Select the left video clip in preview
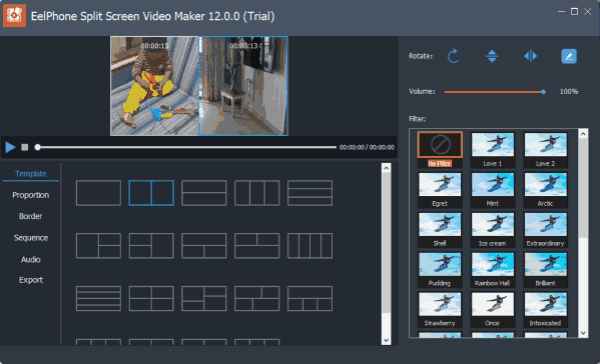Screen dimensions: 600x364 154,86
